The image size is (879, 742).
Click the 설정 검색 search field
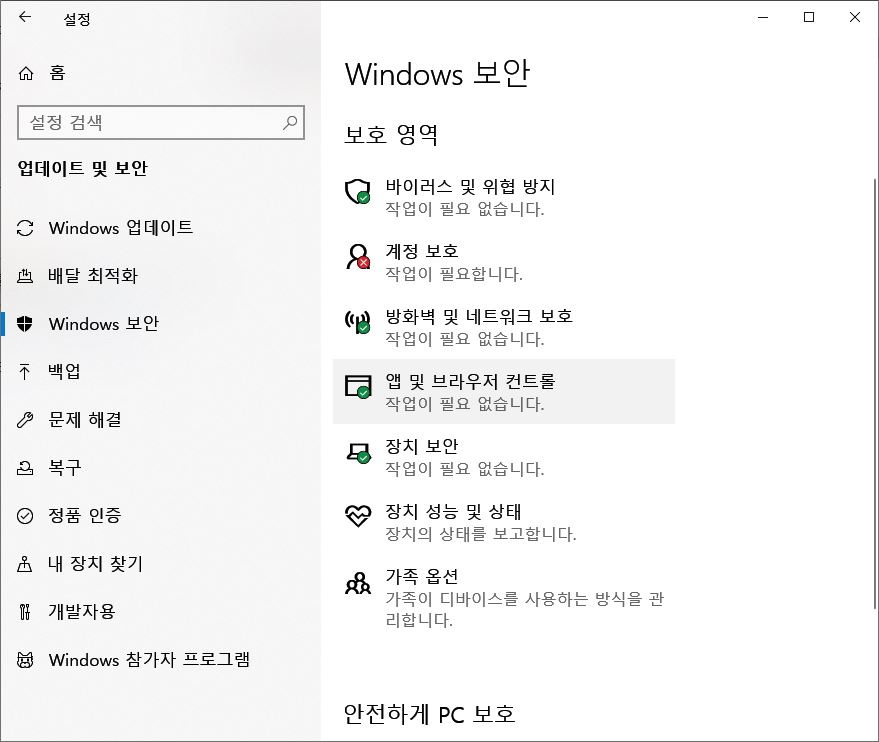coord(161,122)
